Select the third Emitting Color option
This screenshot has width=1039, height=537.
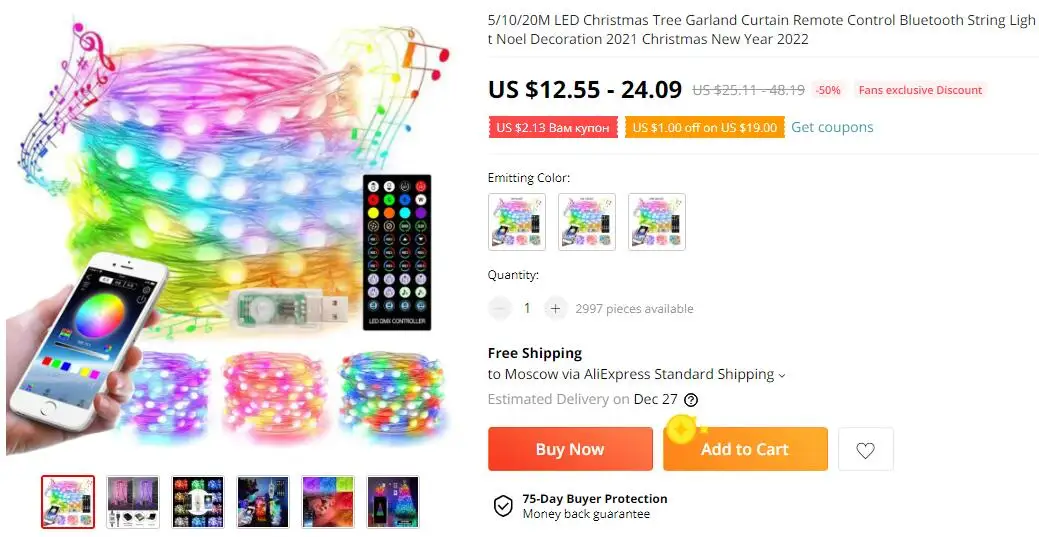click(657, 222)
